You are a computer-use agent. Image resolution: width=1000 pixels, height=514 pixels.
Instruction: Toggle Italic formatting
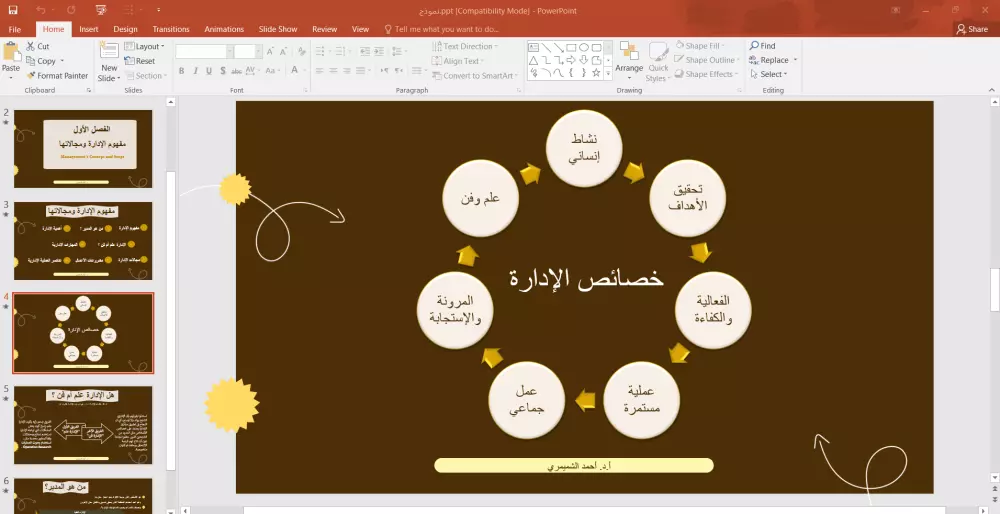[x=195, y=71]
